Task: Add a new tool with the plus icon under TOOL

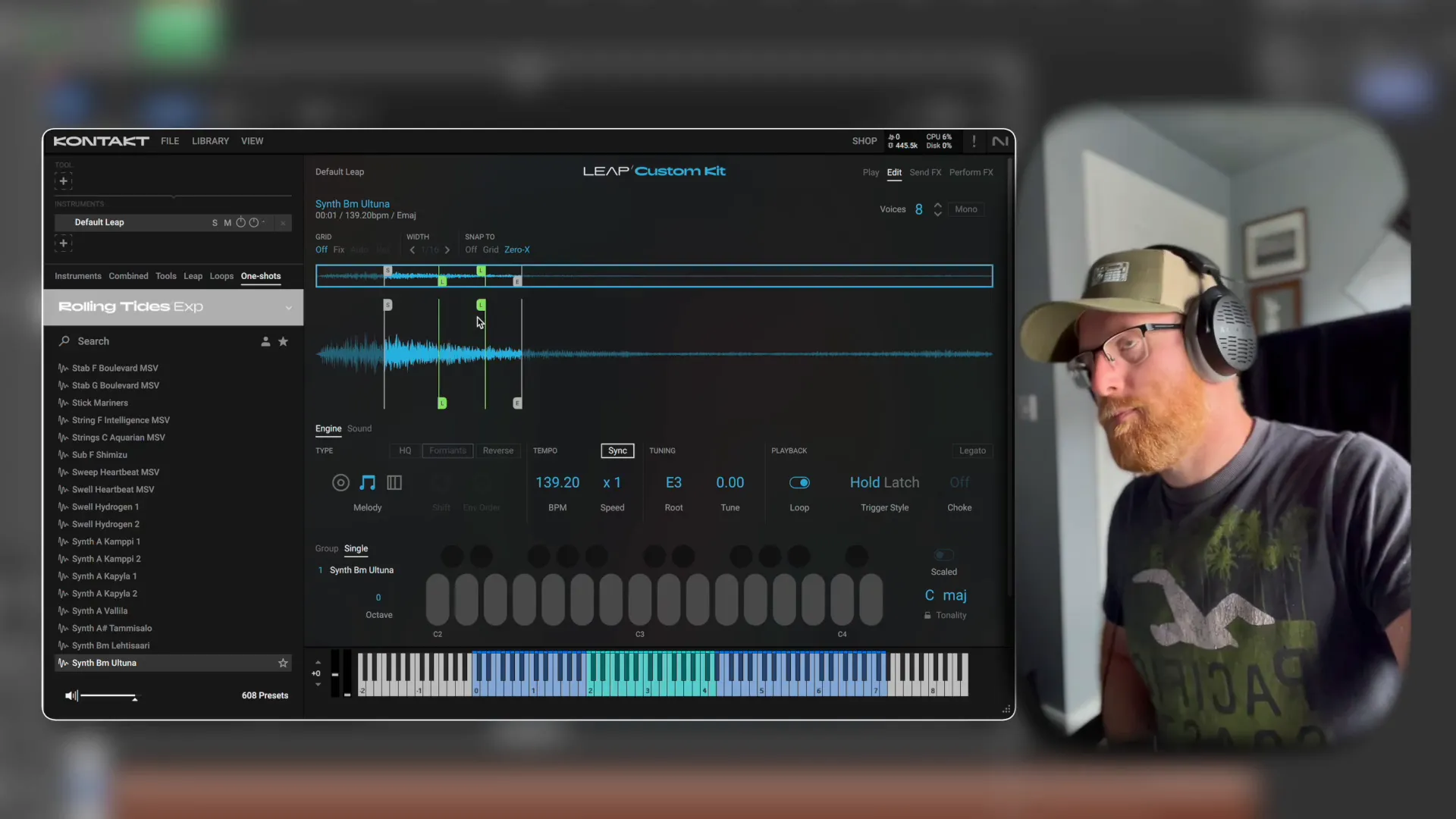Action: (x=64, y=181)
